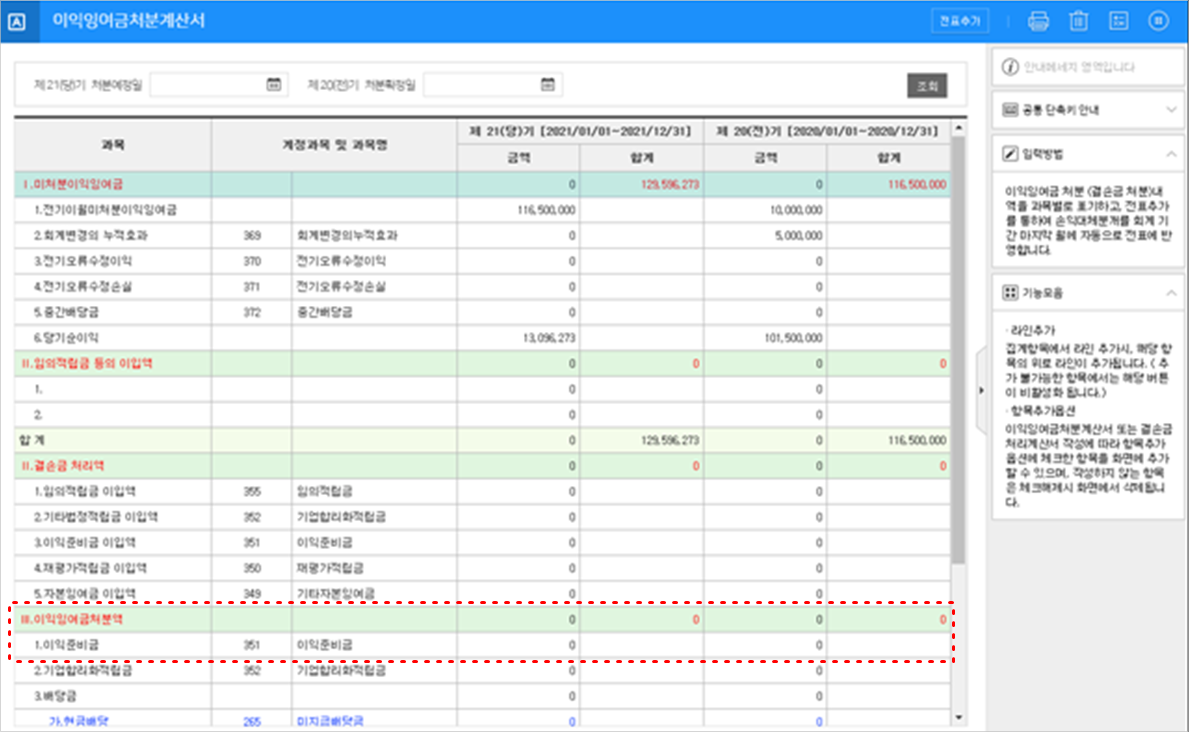Select row 2.회계변경의 누적효과
The image size is (1189, 732).
tap(90, 236)
